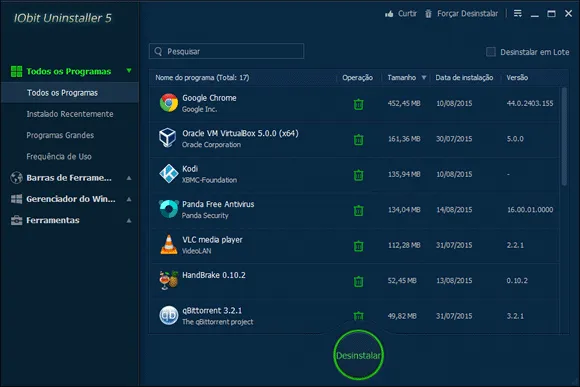Click trash icon for Oracle VM VirtualBox
This screenshot has height=387, width=580.
click(x=358, y=140)
